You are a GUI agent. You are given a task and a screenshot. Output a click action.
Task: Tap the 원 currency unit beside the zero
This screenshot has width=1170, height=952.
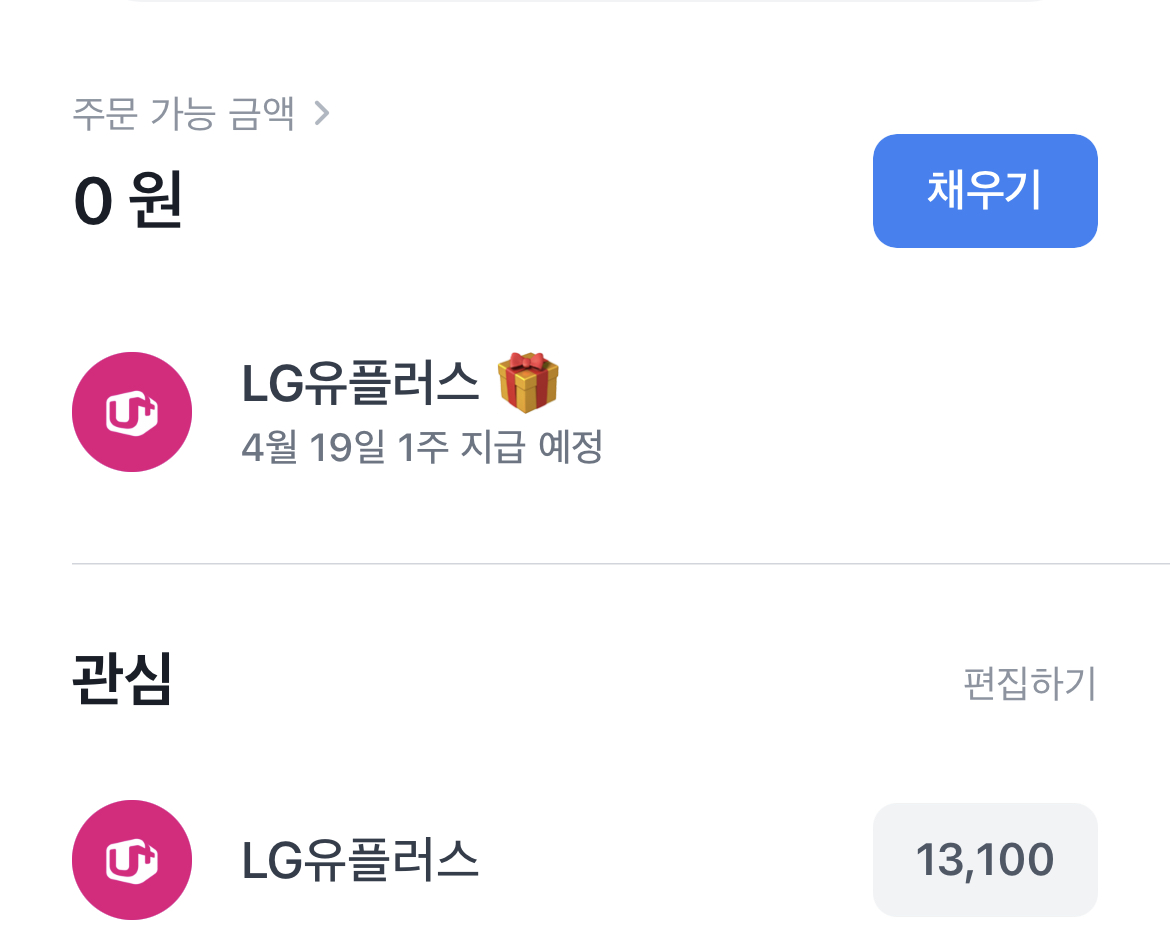157,201
